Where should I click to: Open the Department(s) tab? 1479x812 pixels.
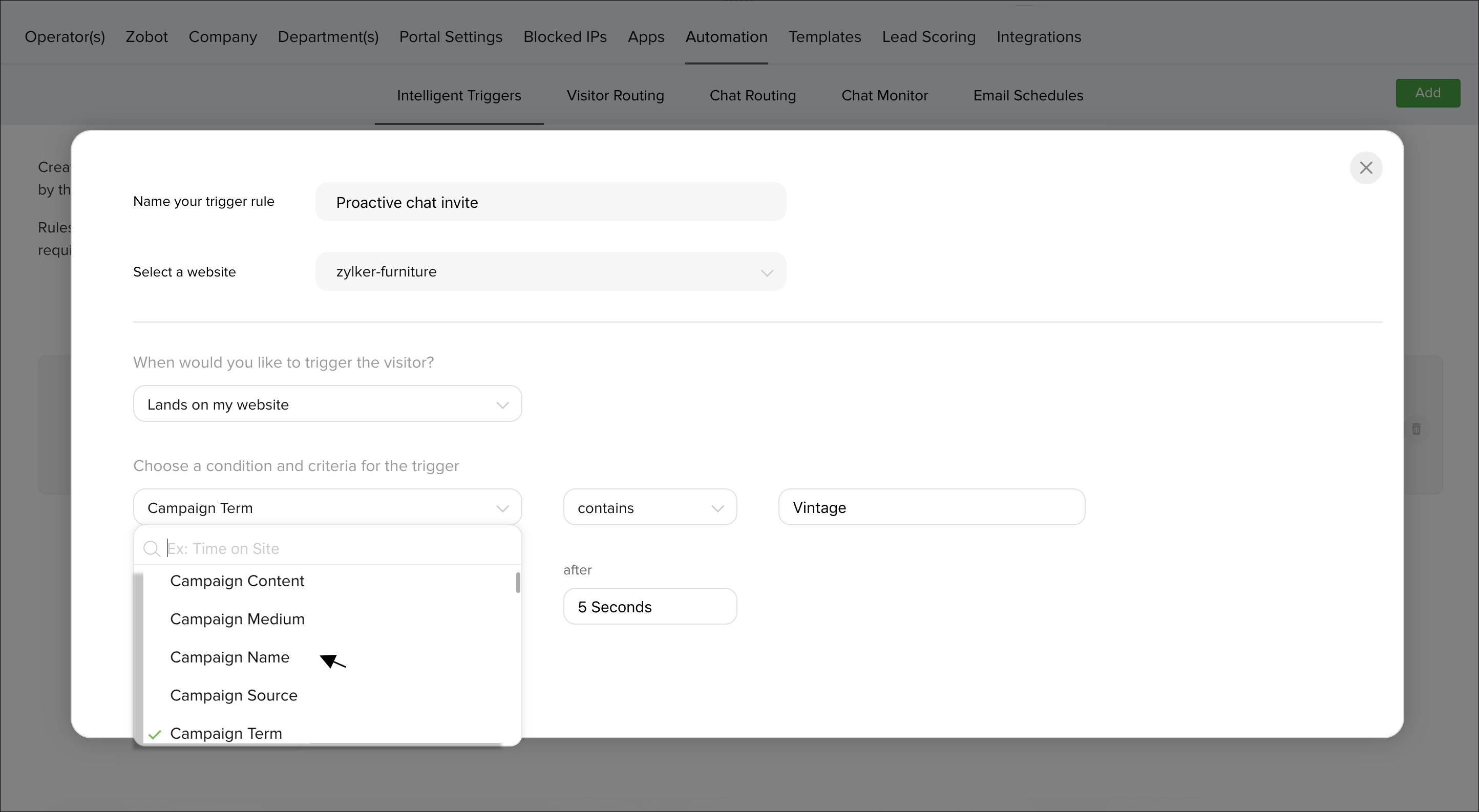coord(328,37)
